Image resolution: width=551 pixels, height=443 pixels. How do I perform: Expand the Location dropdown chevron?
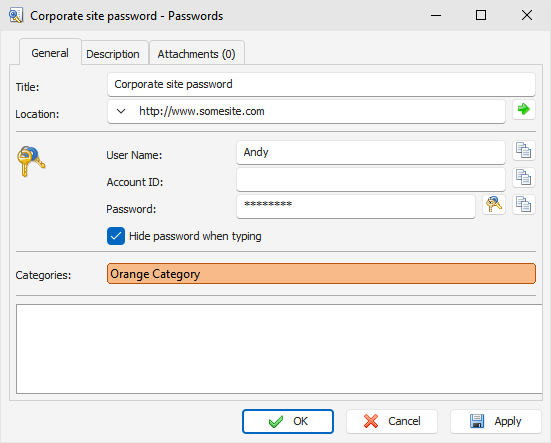coord(121,111)
